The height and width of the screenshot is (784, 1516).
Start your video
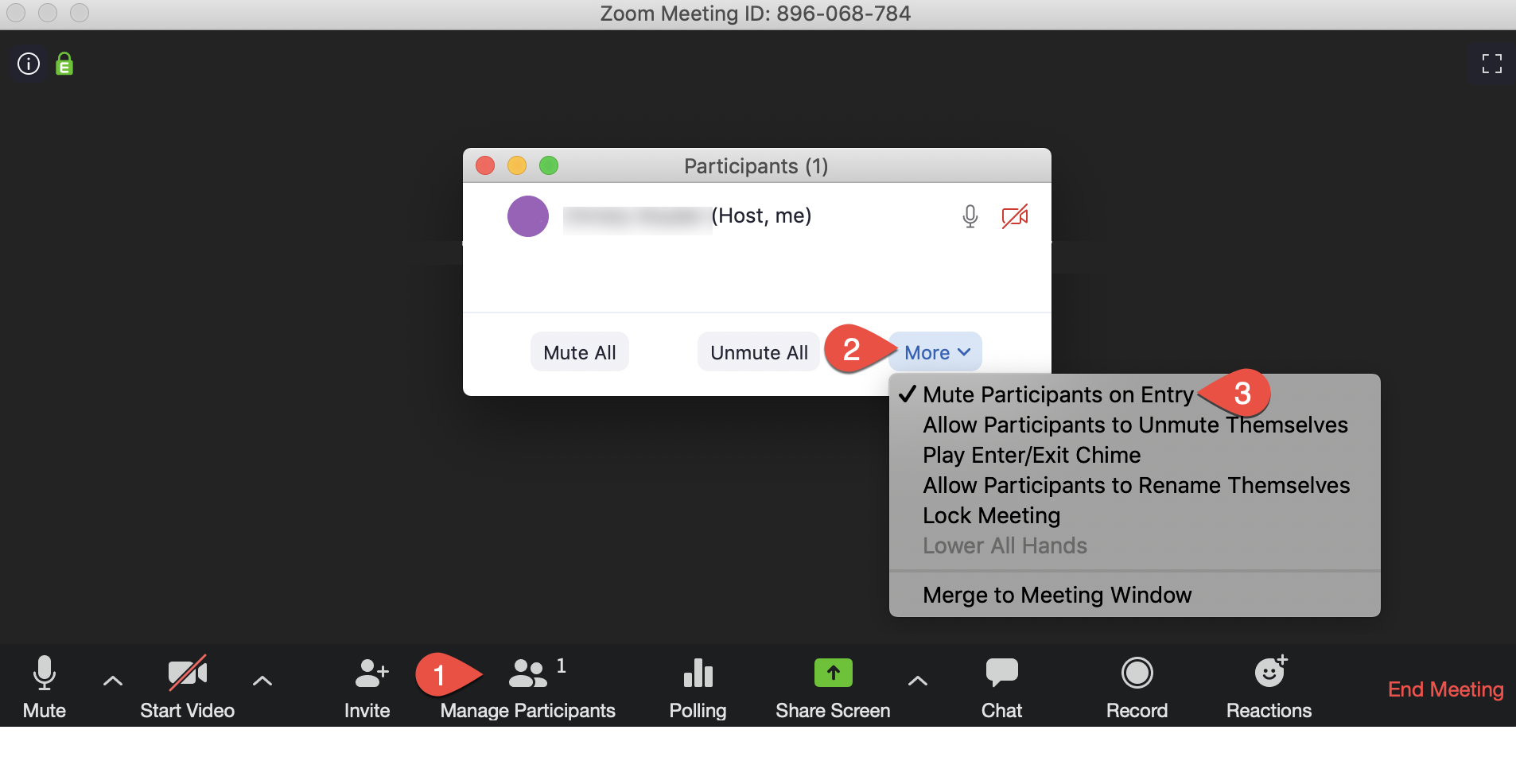(186, 684)
